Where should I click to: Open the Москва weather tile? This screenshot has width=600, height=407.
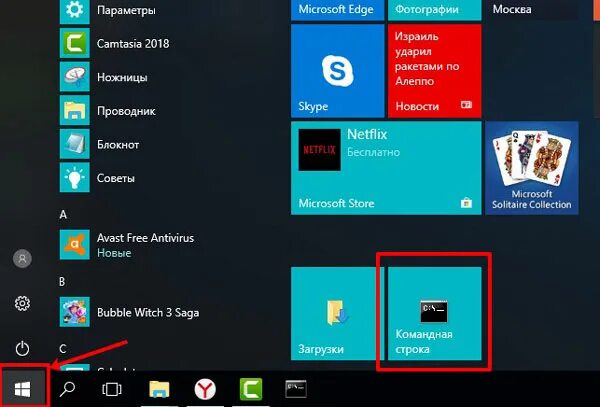point(532,10)
